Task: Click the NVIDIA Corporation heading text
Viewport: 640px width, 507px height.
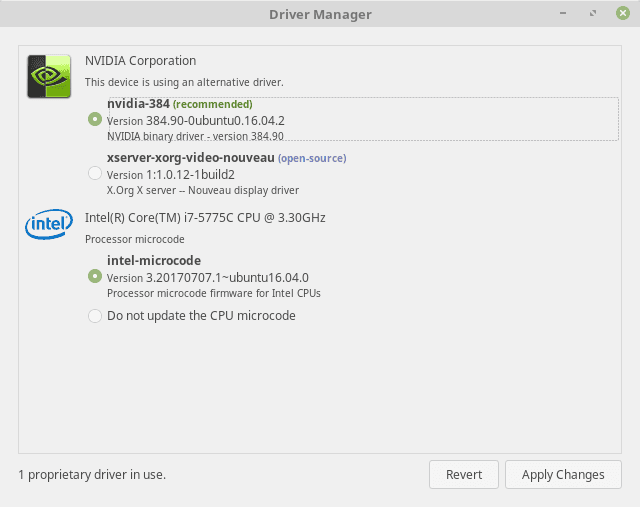Action: pos(141,61)
